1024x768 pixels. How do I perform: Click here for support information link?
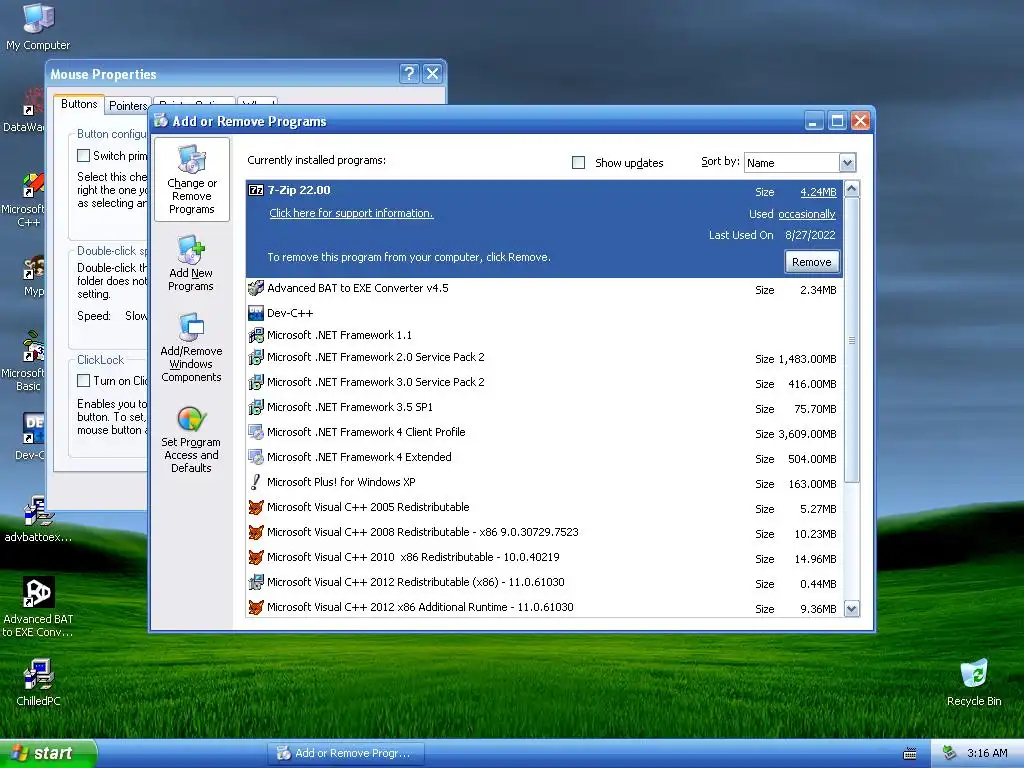tap(351, 213)
